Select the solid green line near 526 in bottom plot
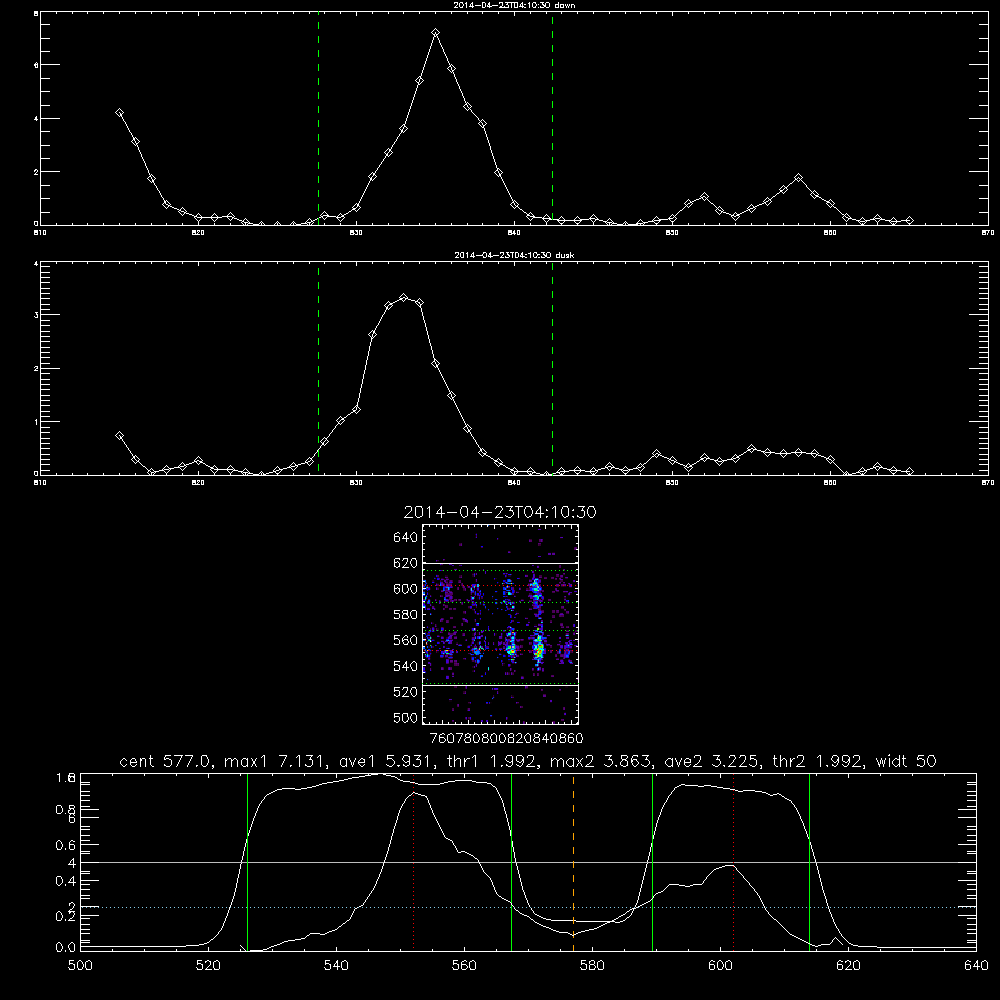This screenshot has width=1000, height=1000. (x=247, y=861)
